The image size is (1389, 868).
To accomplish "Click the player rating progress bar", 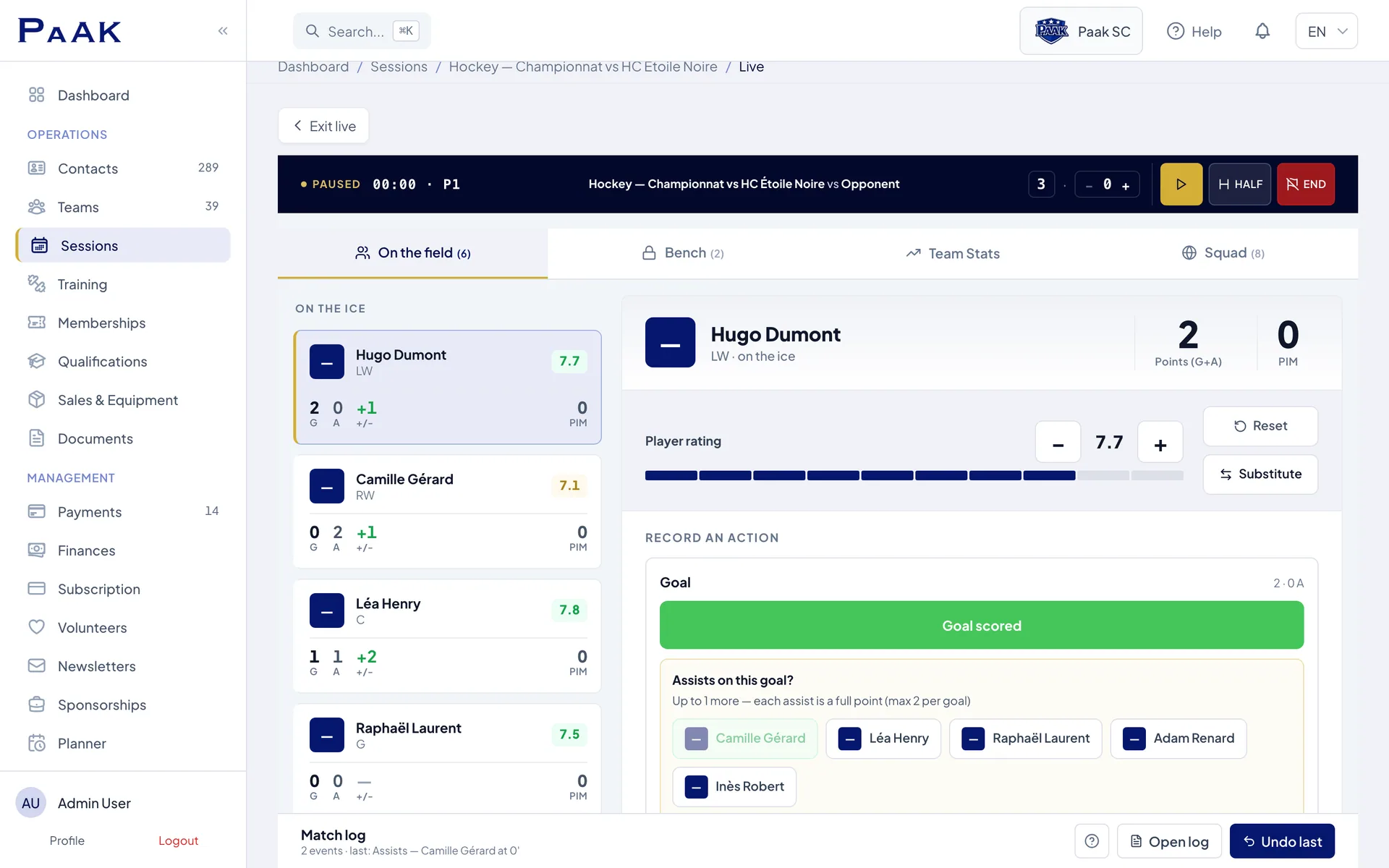I will coord(914,475).
